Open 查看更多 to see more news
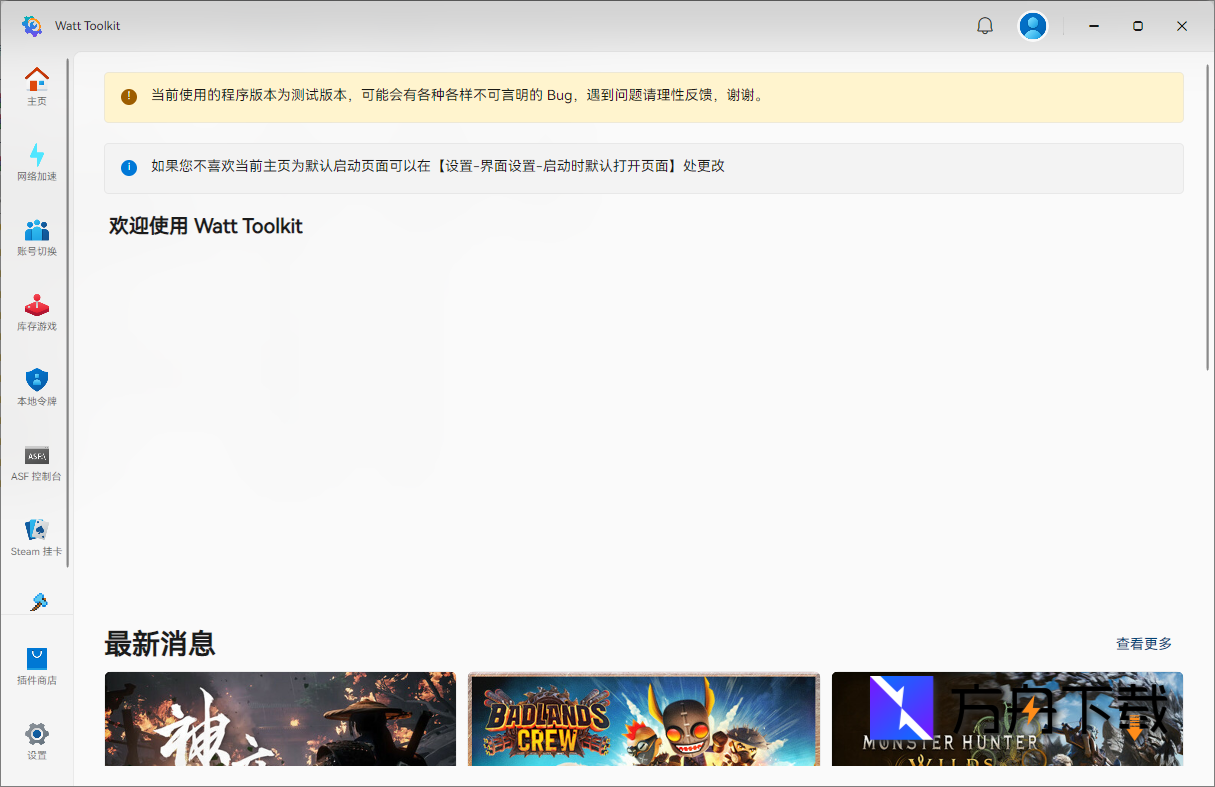Screen dimensions: 1215x787 (1144, 643)
